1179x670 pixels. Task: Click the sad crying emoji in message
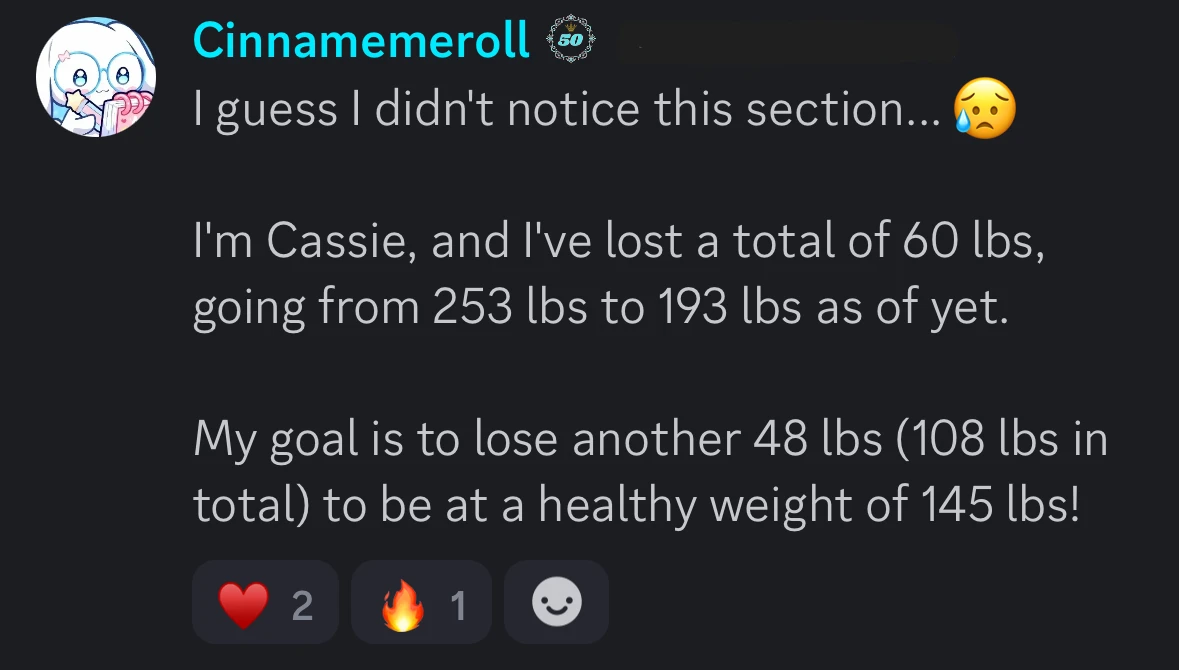[984, 108]
